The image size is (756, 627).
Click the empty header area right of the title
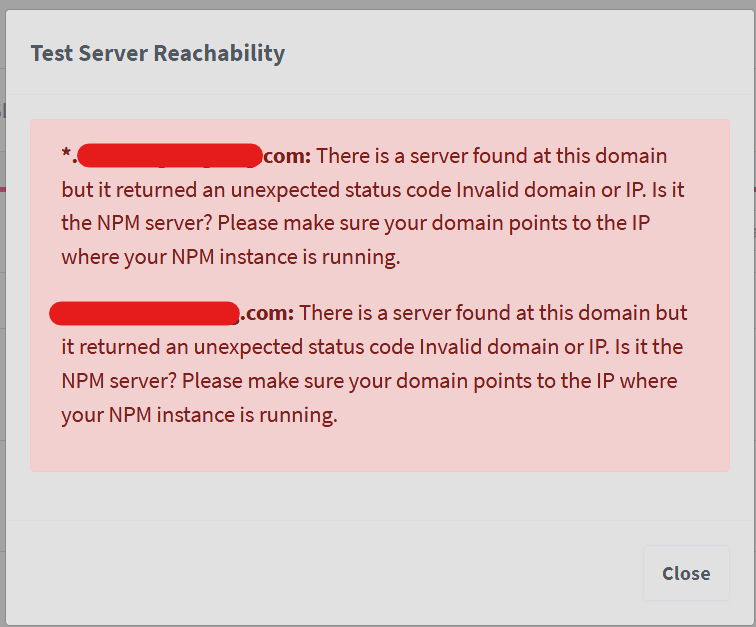(516, 53)
